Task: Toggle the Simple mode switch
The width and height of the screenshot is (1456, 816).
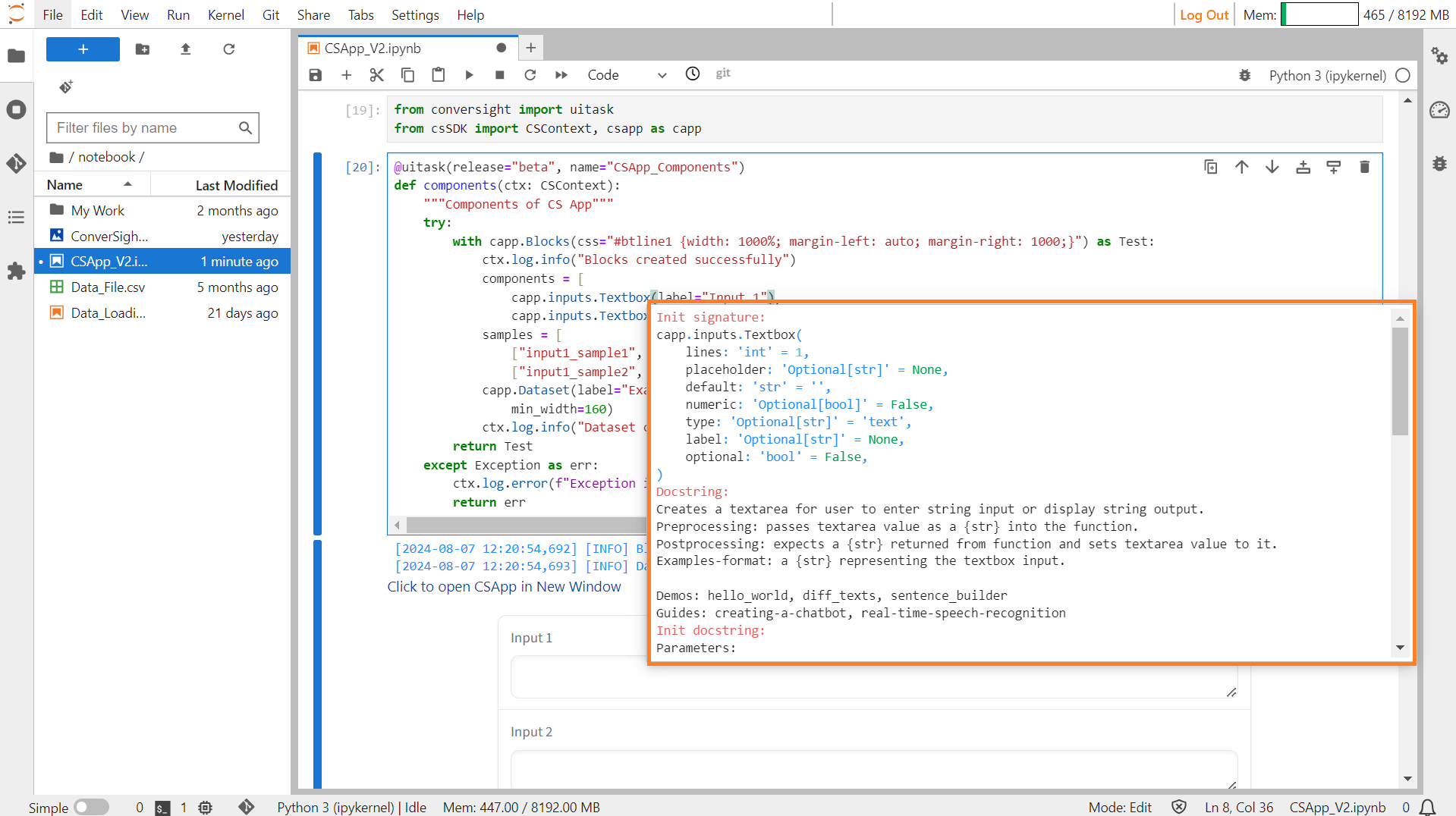Action: (91, 808)
